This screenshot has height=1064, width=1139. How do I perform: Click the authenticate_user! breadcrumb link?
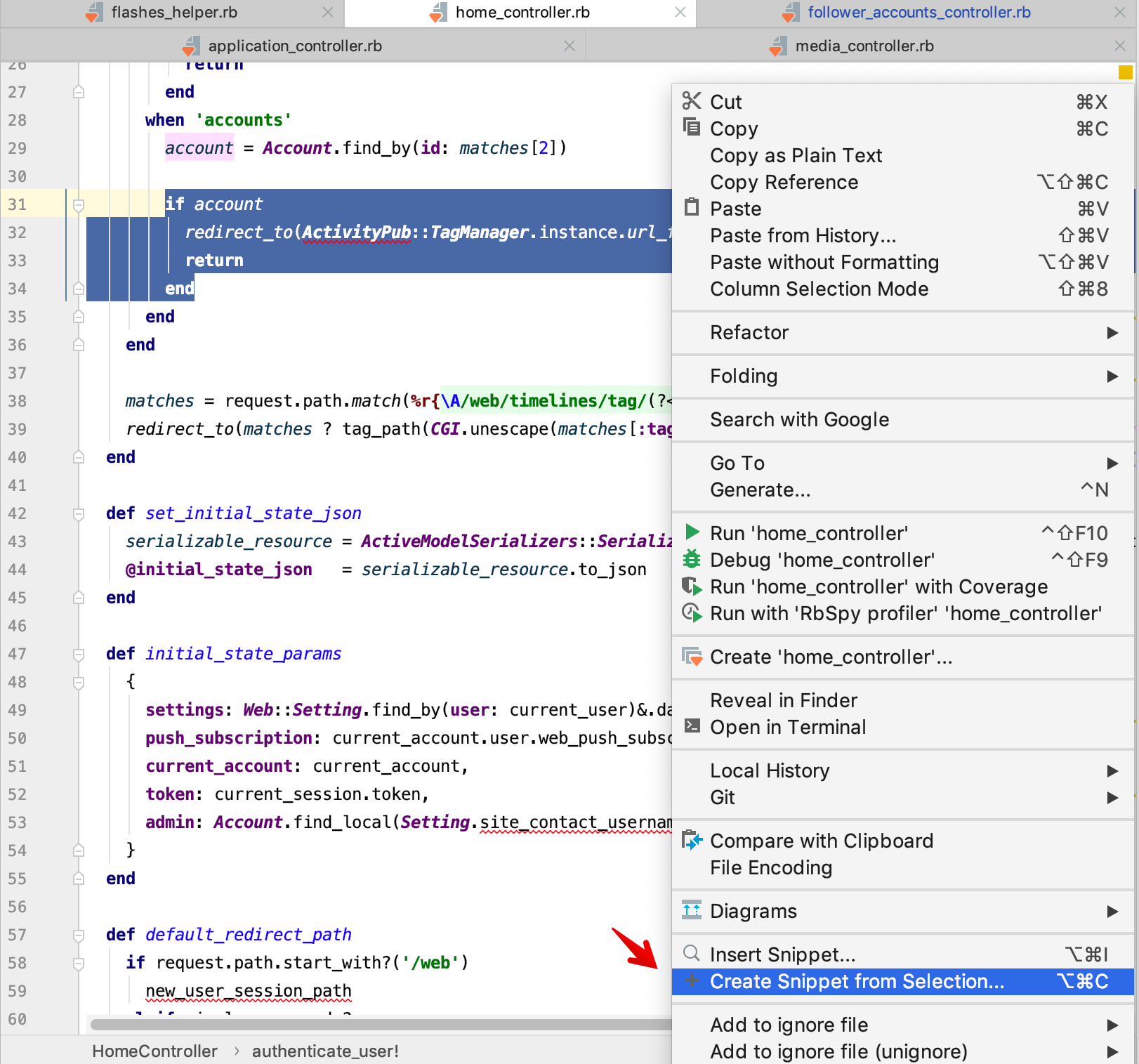(x=324, y=1051)
